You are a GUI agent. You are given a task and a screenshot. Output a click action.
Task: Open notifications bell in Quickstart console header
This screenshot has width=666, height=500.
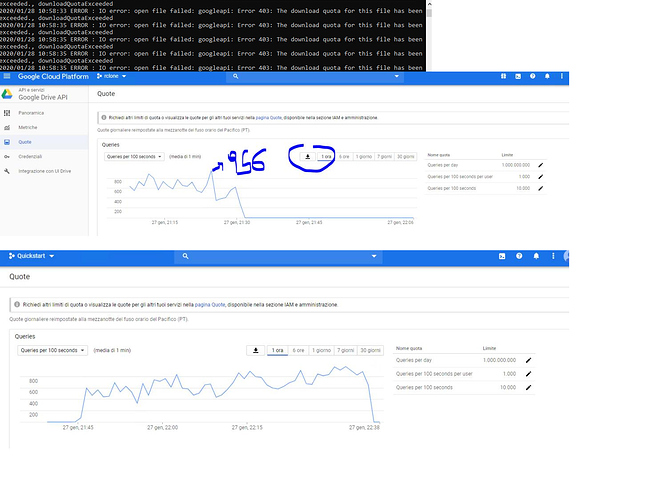coord(536,256)
